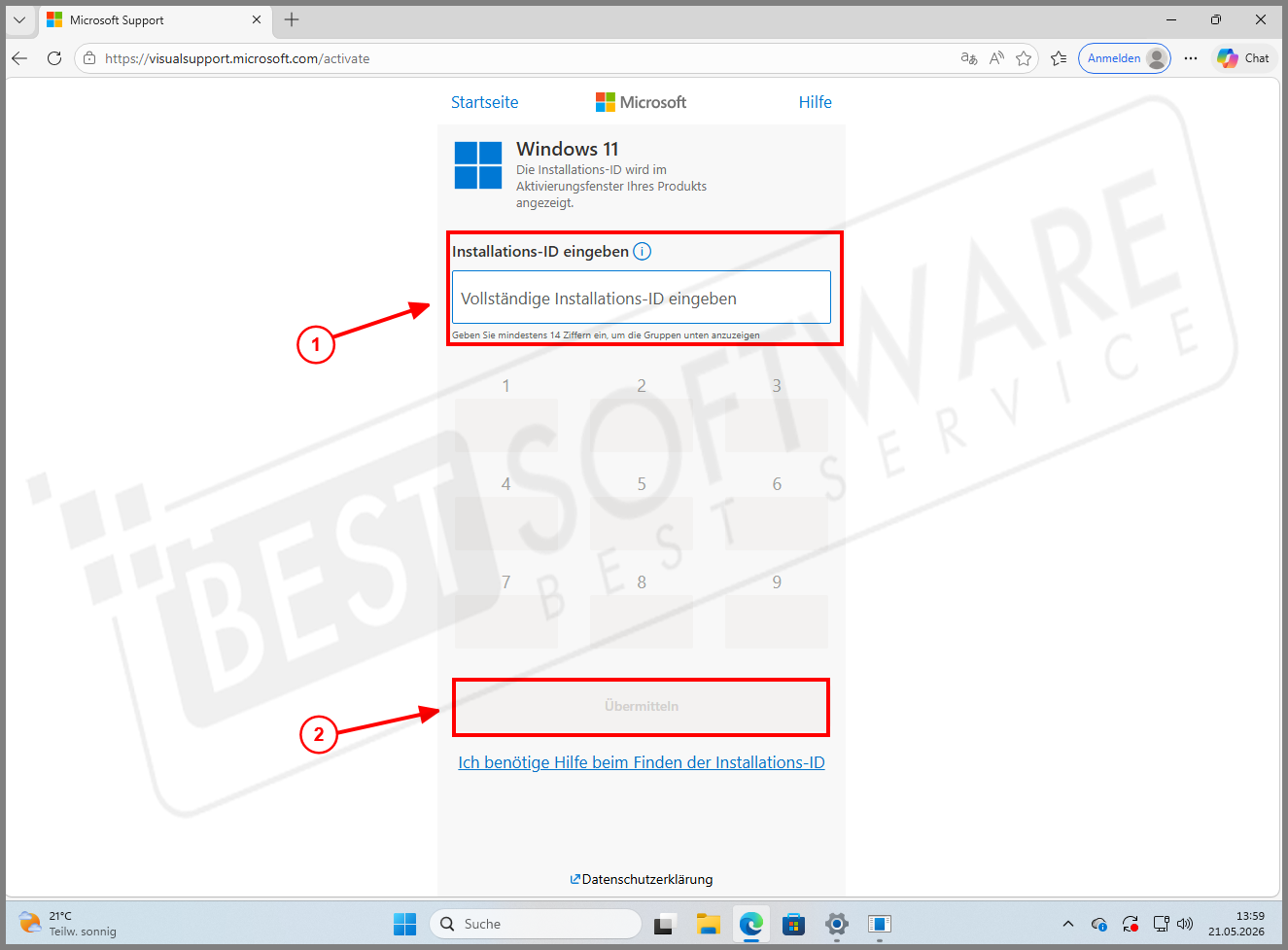Open the help finding Installations-ID link

642,762
